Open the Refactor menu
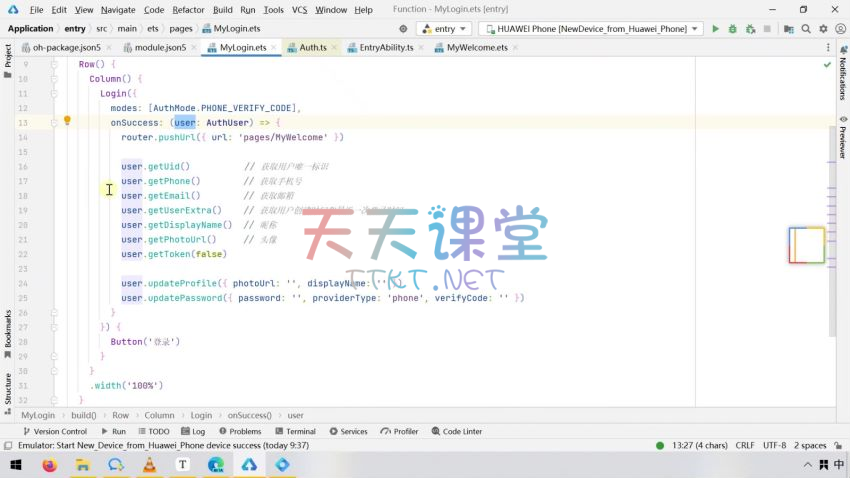The width and height of the screenshot is (850, 478). (188, 10)
